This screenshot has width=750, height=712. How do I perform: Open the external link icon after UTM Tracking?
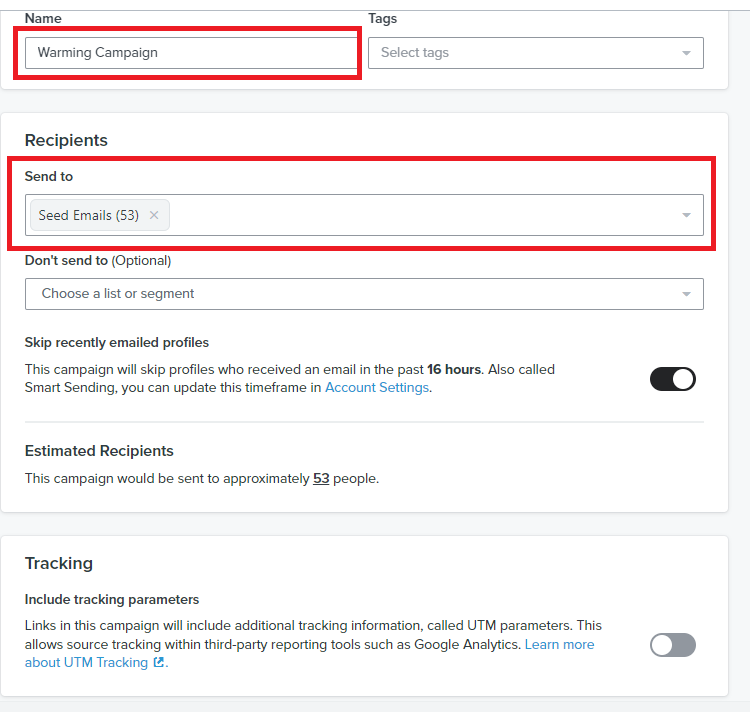(x=158, y=662)
